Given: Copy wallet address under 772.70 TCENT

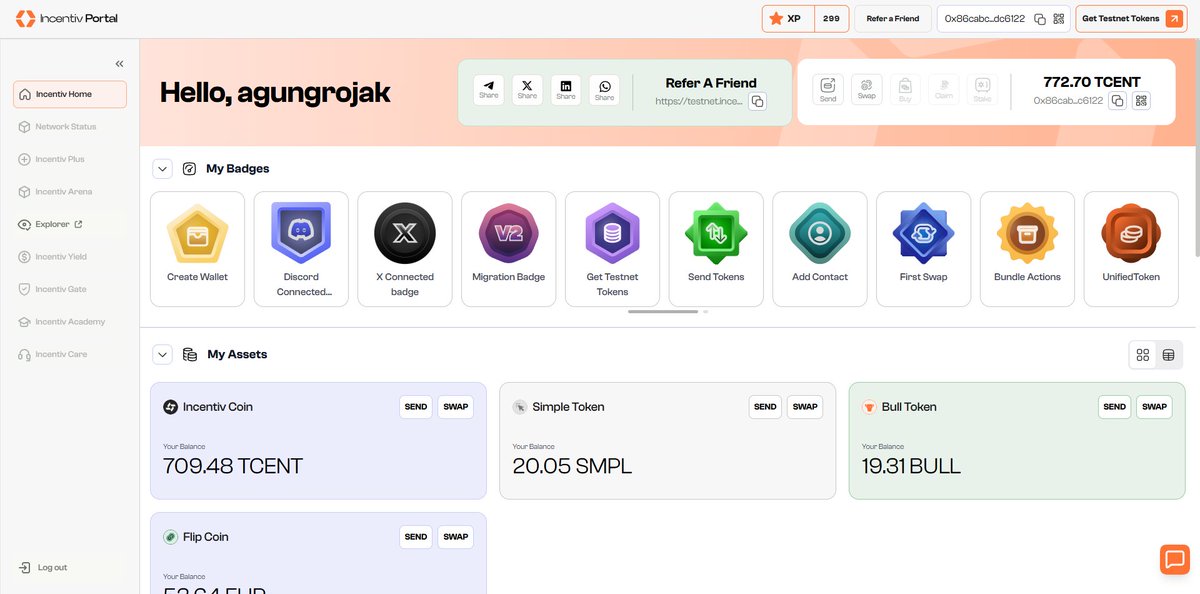Looking at the screenshot, I should 1118,101.
